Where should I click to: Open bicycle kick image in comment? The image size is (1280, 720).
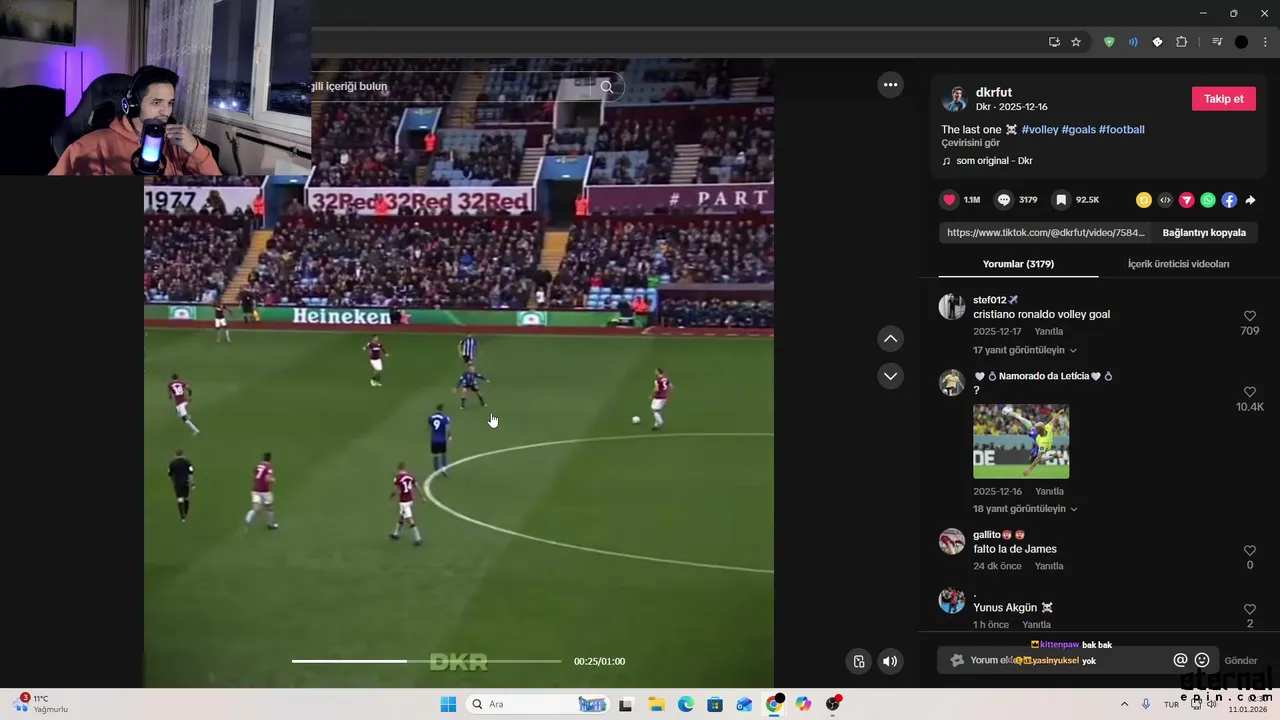[1021, 441]
